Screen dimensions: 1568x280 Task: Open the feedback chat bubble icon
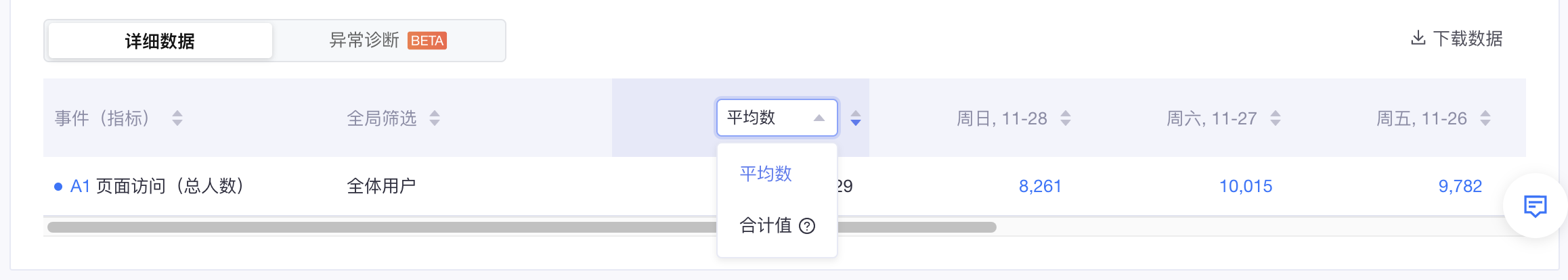[1535, 206]
